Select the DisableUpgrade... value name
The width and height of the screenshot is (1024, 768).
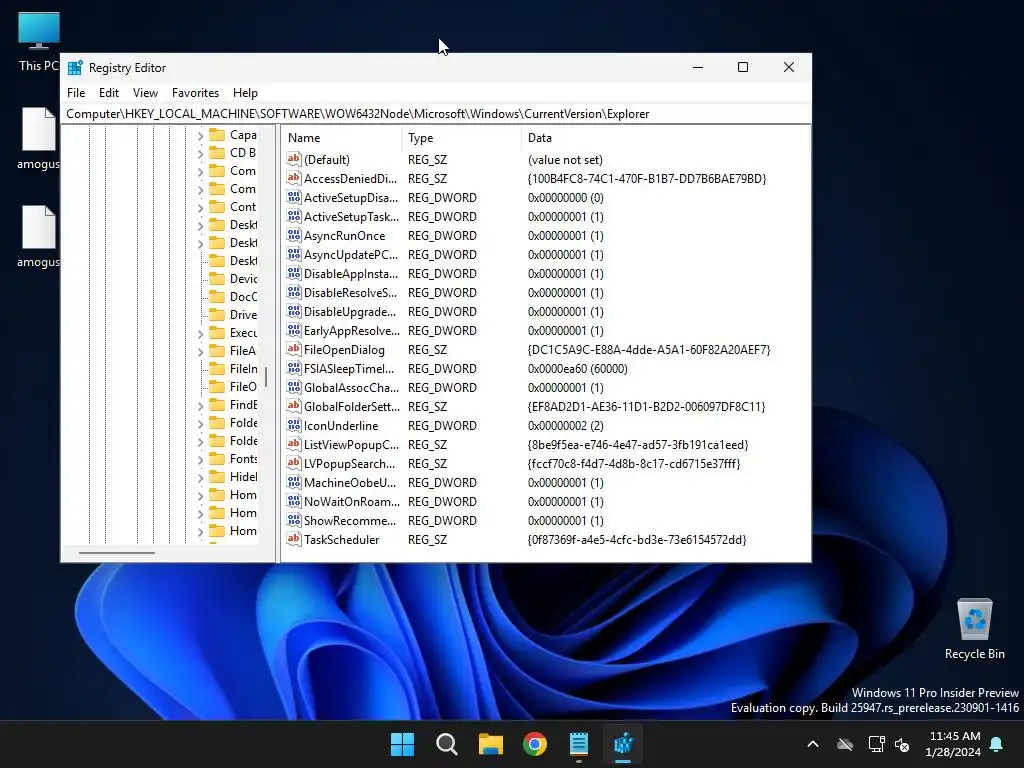pos(350,312)
